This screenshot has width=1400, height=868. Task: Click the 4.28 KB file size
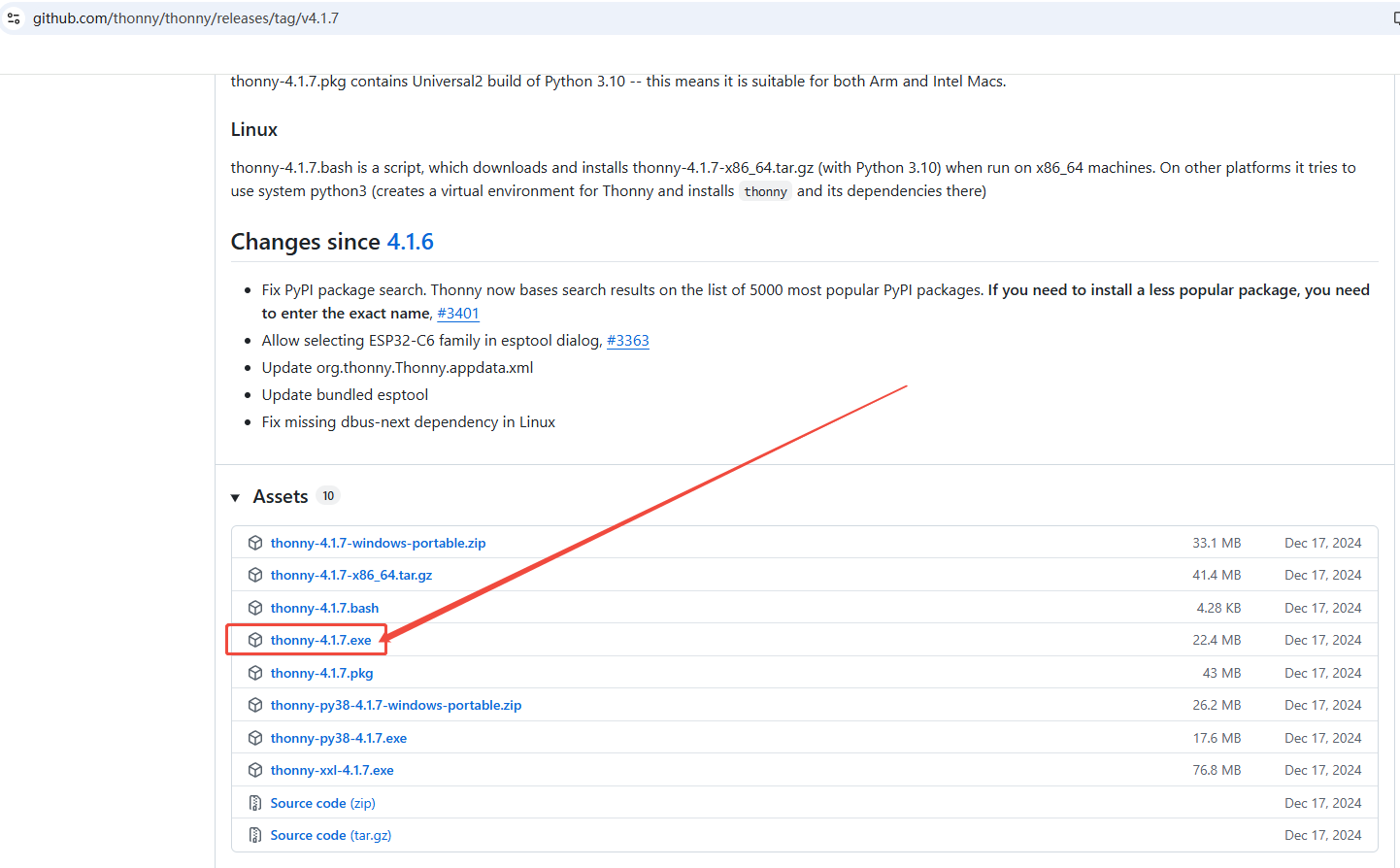pos(1218,608)
